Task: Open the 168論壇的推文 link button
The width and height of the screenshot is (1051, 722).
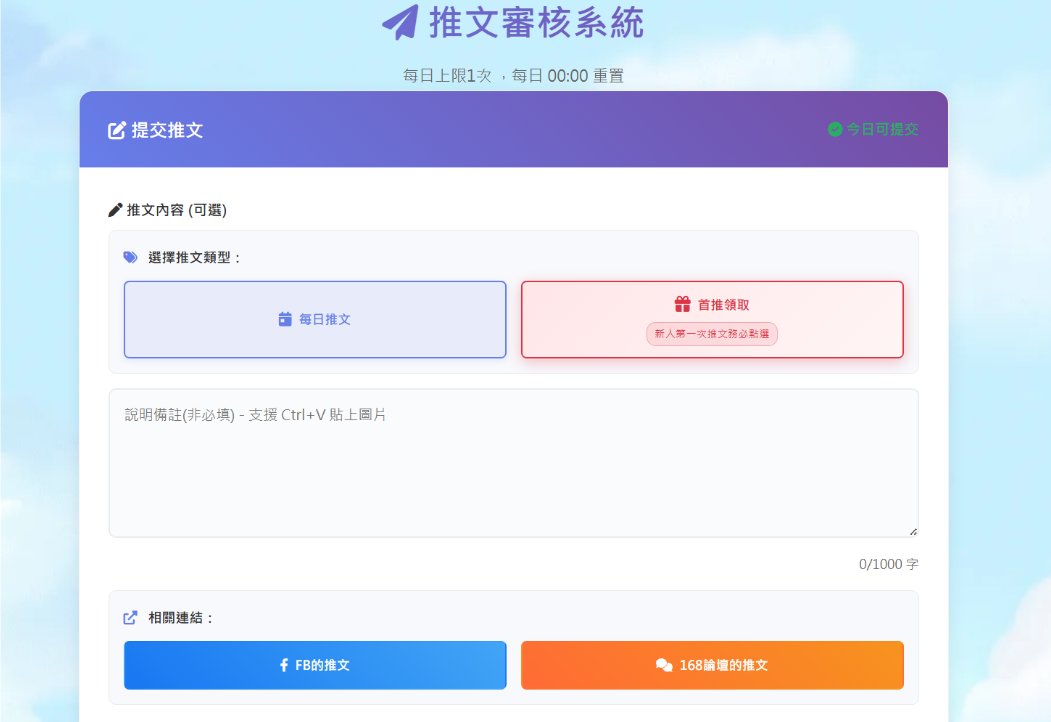Action: [713, 665]
